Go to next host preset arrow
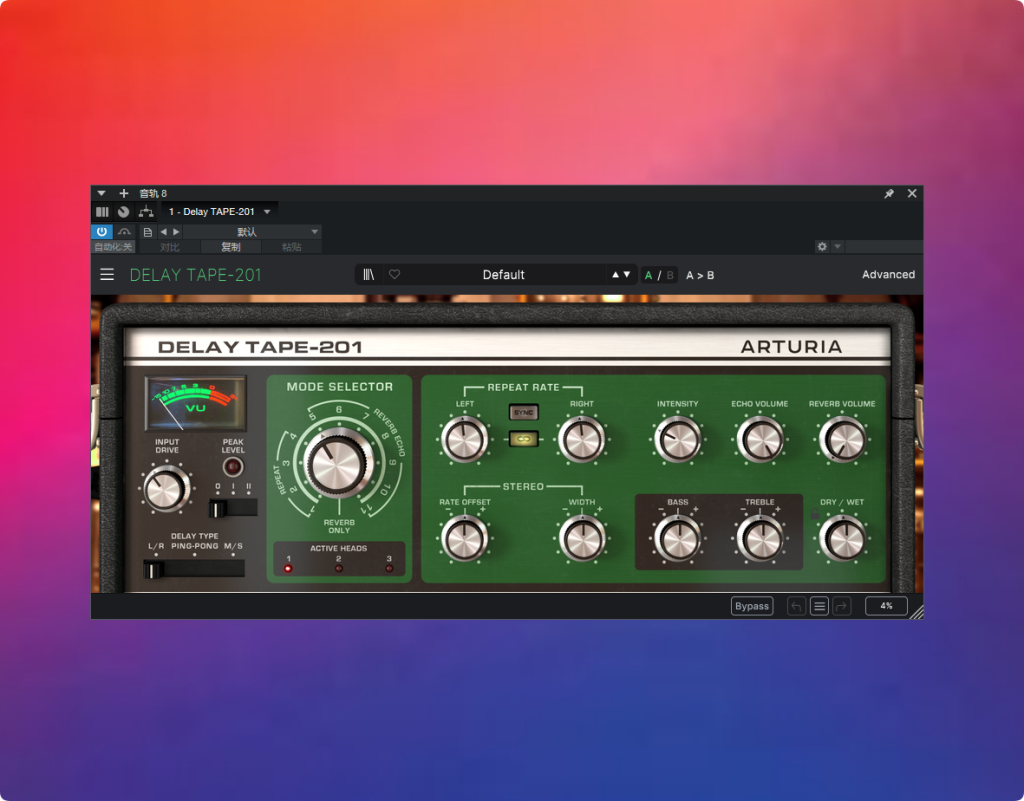 176,232
